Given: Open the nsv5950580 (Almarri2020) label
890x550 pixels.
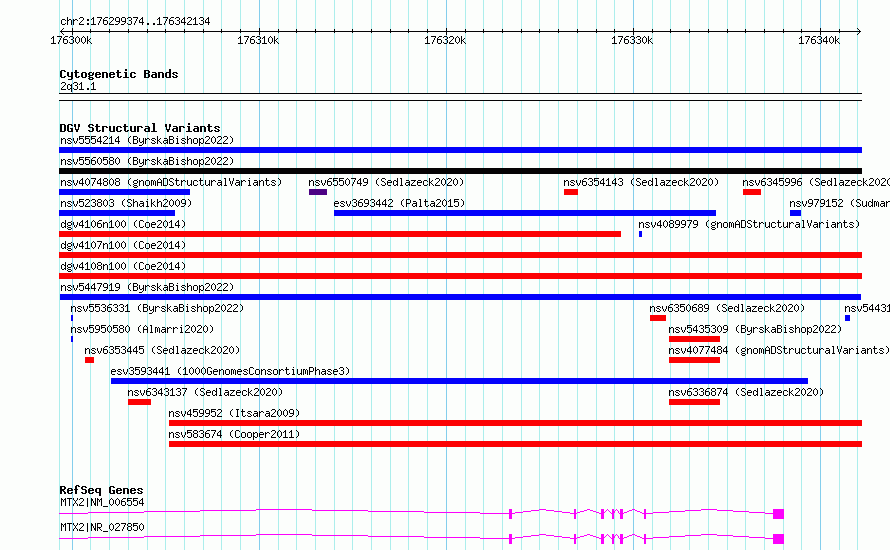Looking at the screenshot, I should (x=142, y=329).
